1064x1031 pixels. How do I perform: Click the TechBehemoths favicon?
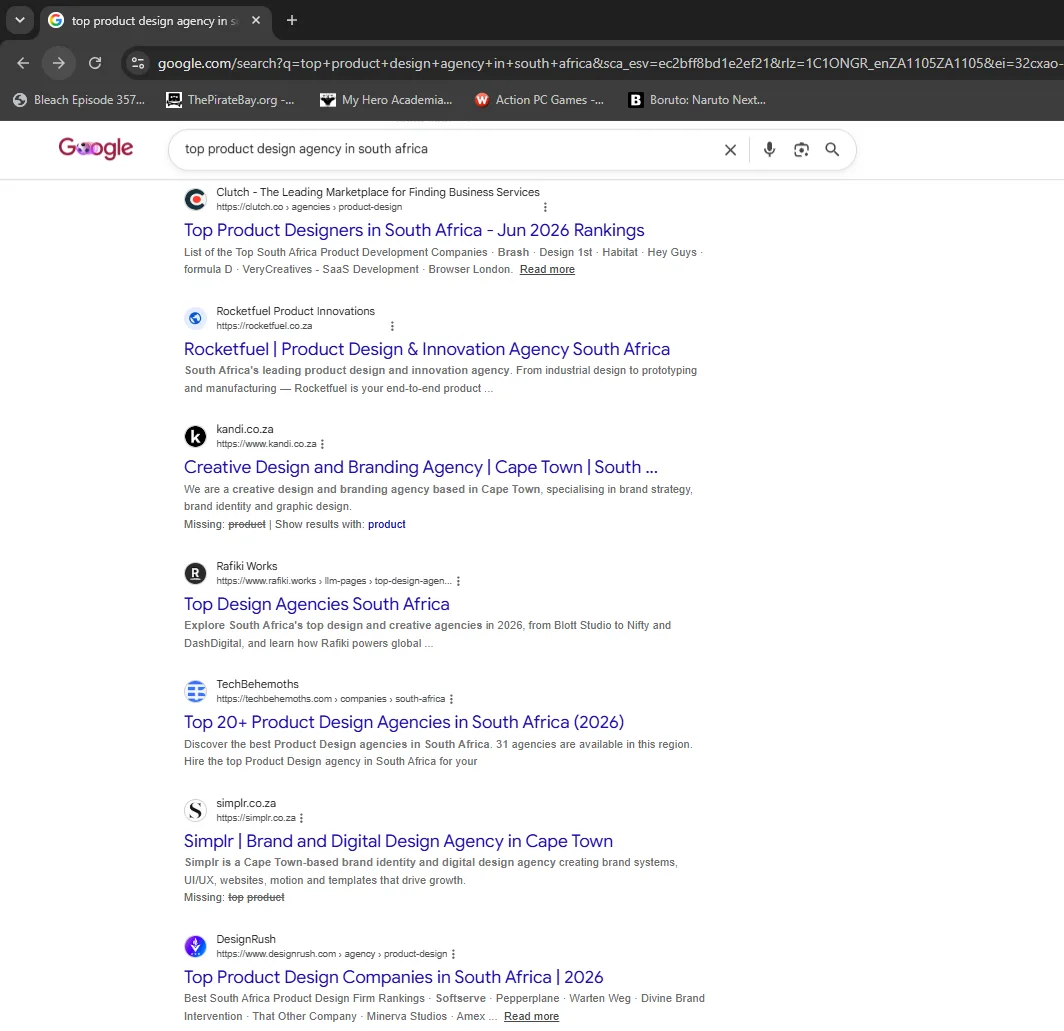[x=195, y=692]
